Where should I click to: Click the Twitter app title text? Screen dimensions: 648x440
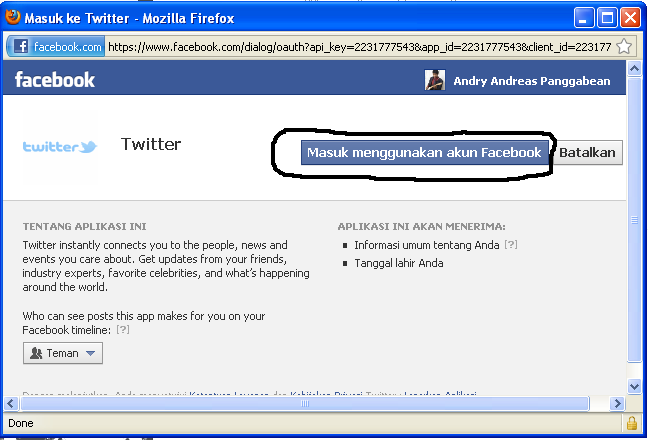[151, 144]
